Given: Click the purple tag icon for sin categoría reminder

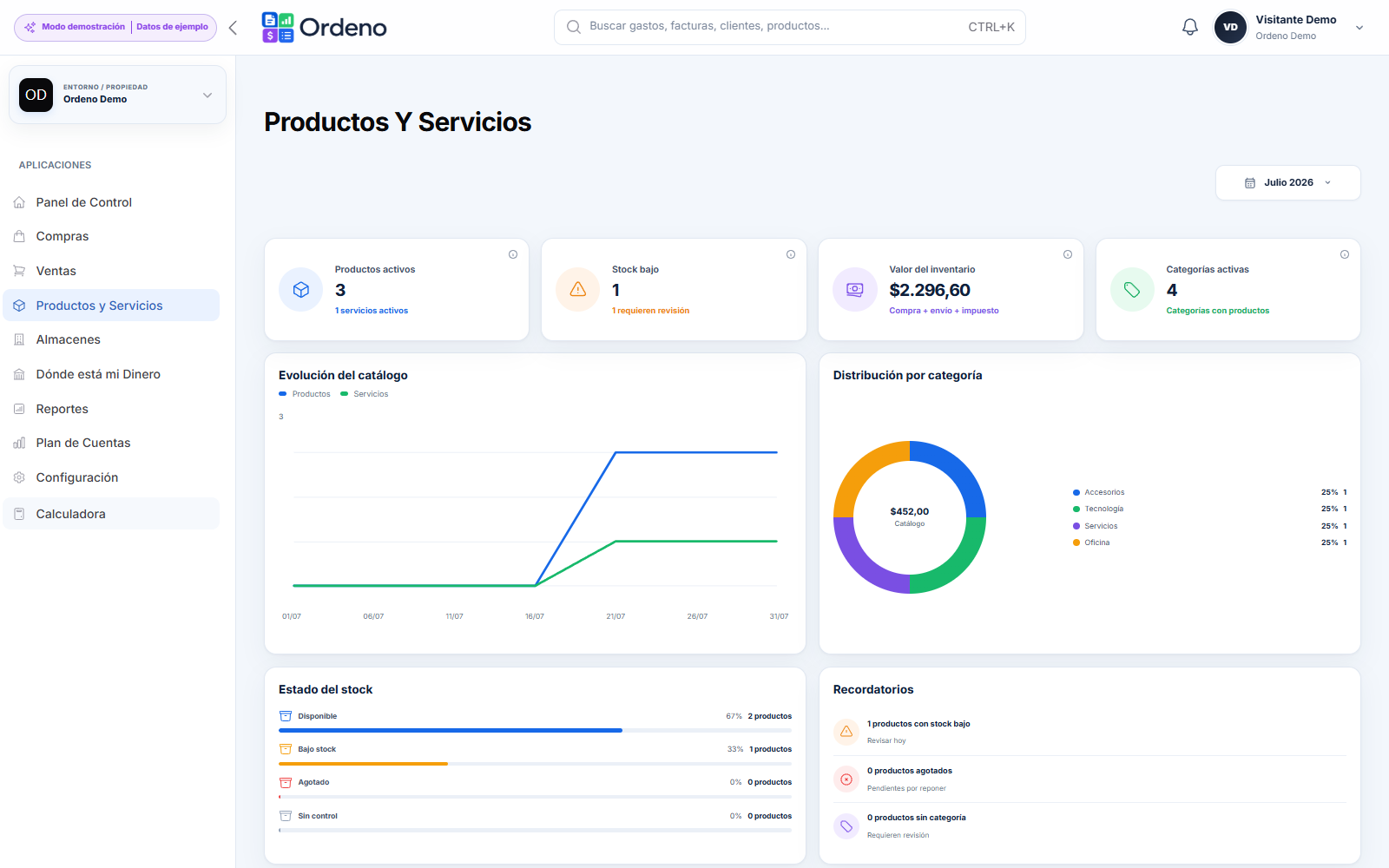Looking at the screenshot, I should pyautogui.click(x=846, y=826).
